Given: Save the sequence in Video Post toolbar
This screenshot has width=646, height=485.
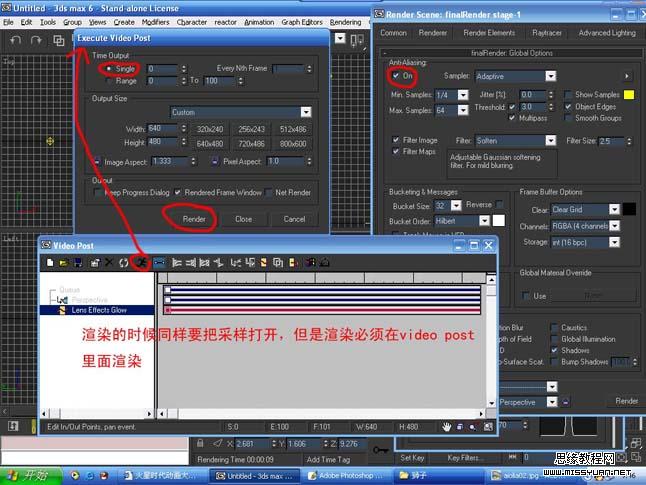Looking at the screenshot, I should [x=78, y=263].
